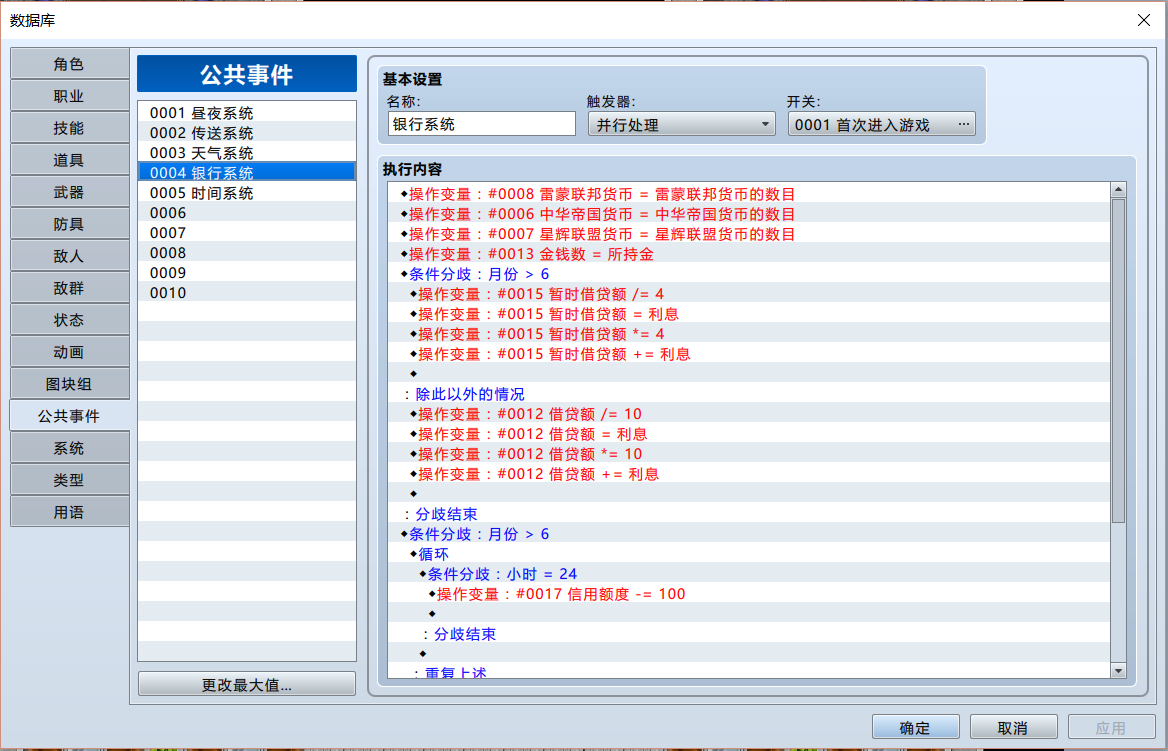Select line #0017 信用额度 -= 100
This screenshot has height=751, width=1168.
[x=749, y=594]
